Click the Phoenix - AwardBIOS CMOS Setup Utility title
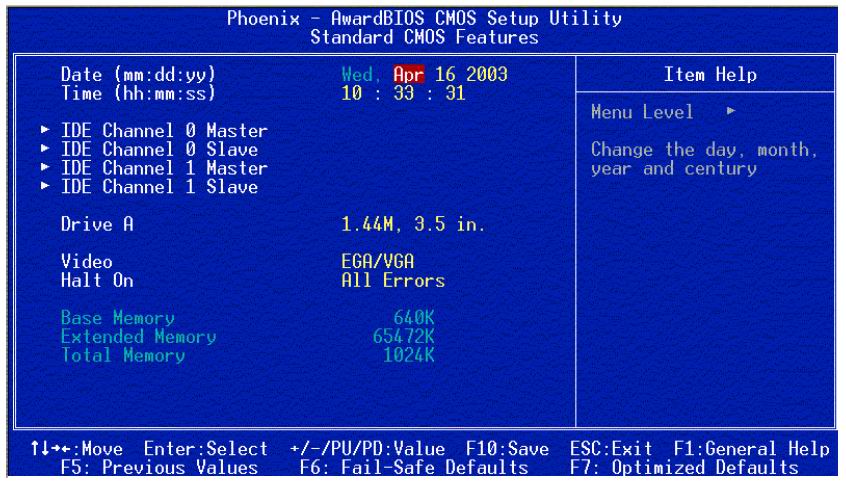This screenshot has width=846, height=482. point(424,18)
